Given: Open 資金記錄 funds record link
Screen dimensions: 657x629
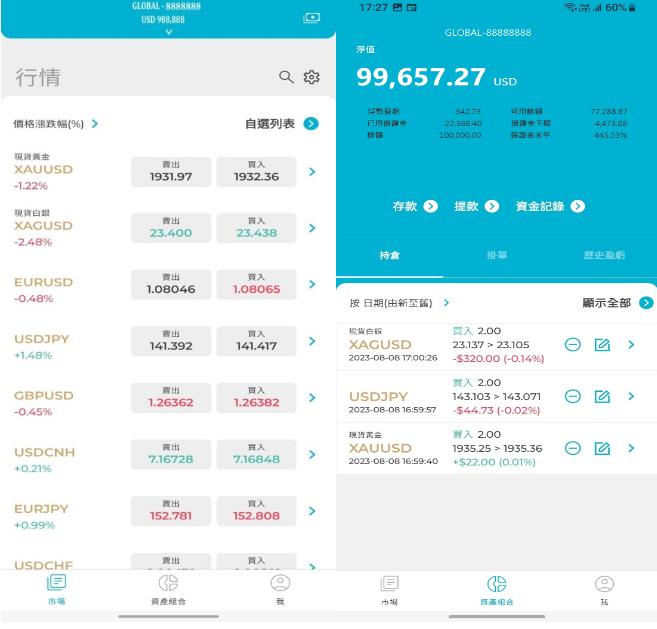Looking at the screenshot, I should [x=549, y=206].
